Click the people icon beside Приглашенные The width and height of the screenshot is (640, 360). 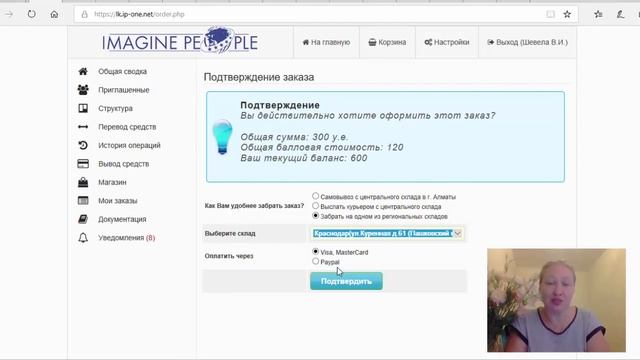point(83,90)
